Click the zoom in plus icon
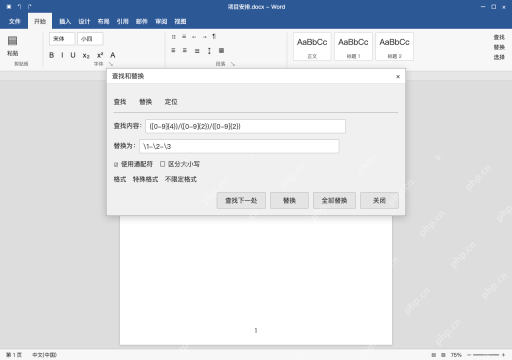Viewport: 512px width, 360px height. 503,355
